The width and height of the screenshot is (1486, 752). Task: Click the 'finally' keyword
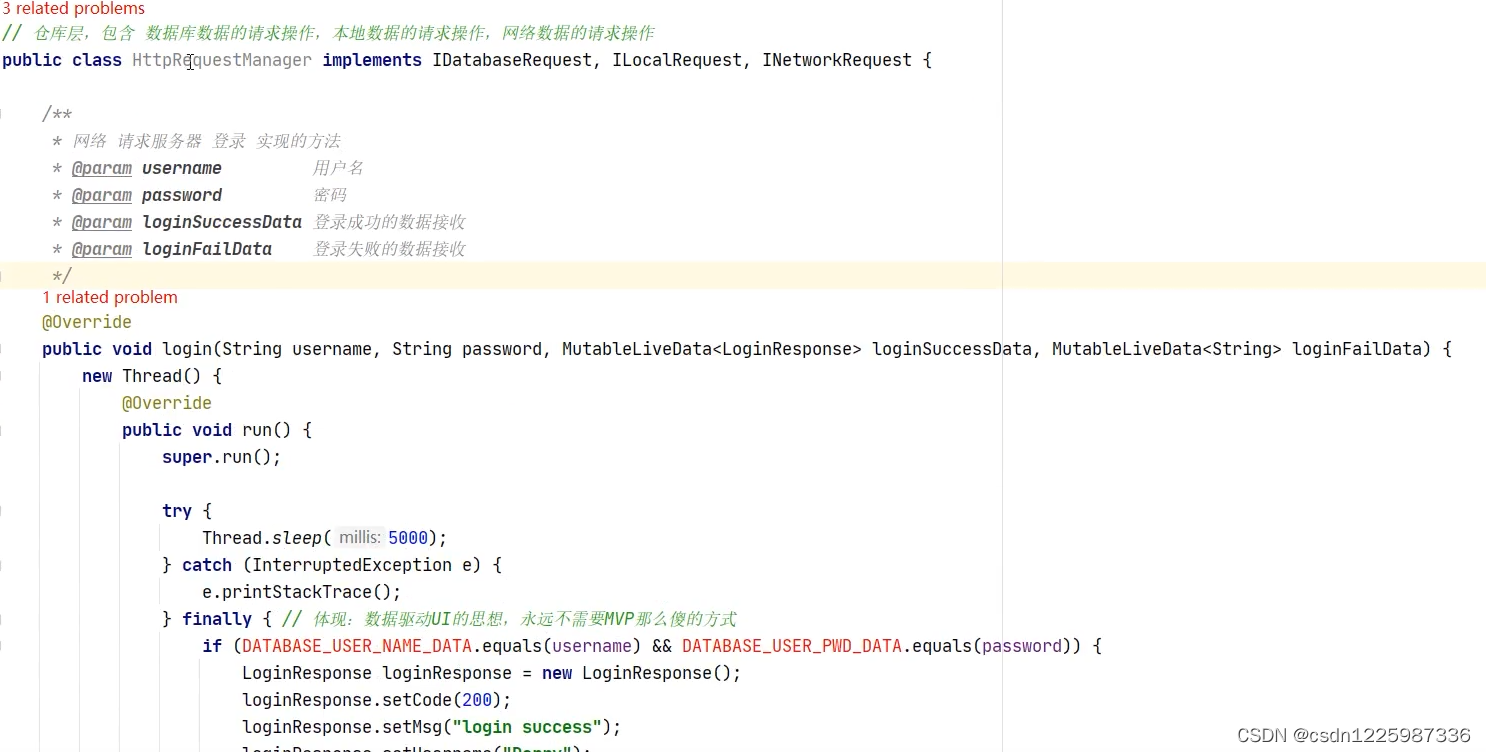217,619
